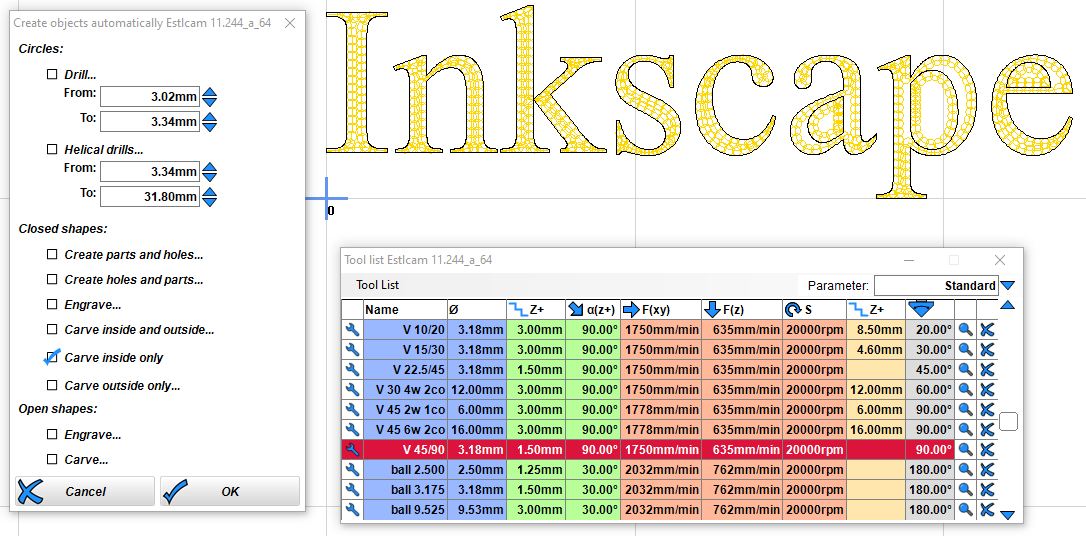Click the Name column header
Screen dimensions: 1086x536
coord(405,310)
